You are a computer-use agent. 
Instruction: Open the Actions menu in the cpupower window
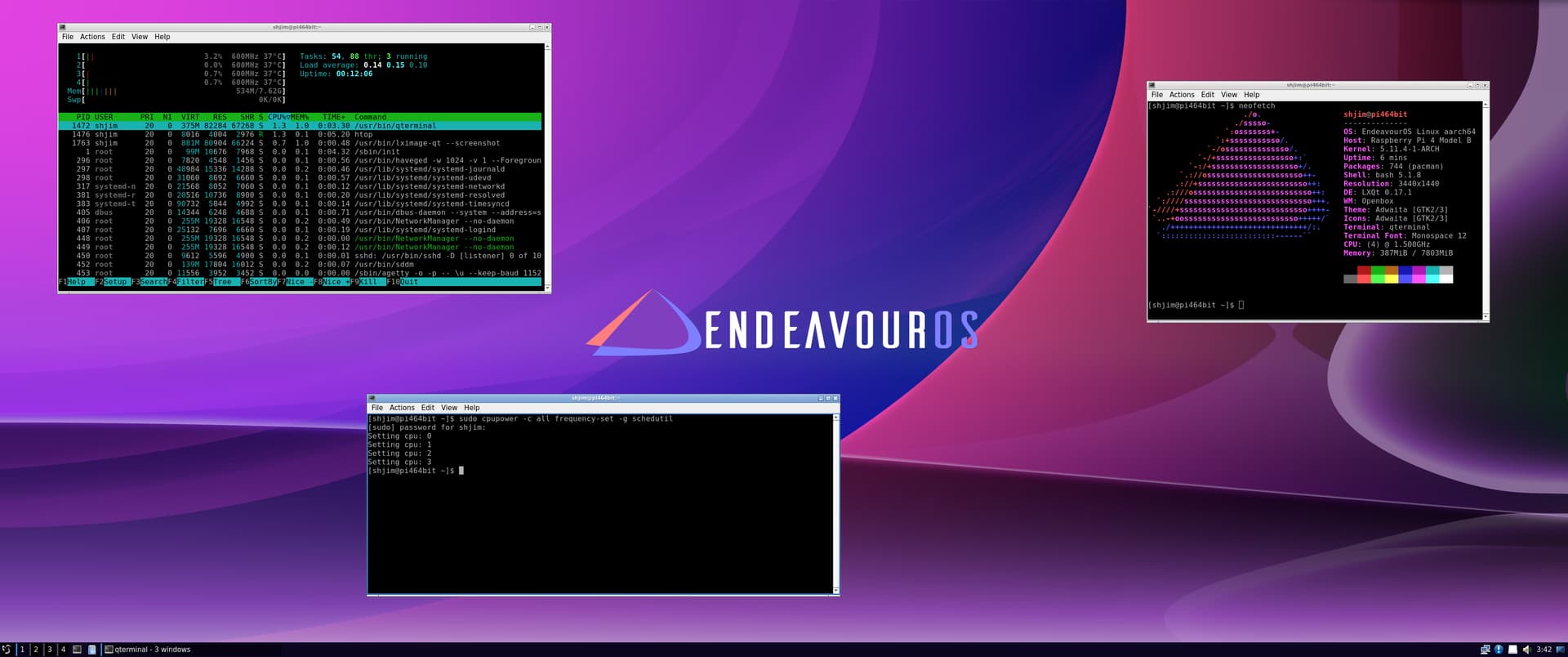pos(402,408)
